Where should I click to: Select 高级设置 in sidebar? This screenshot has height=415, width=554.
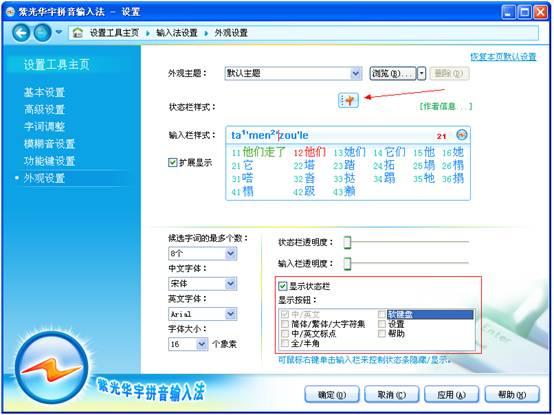(44, 109)
